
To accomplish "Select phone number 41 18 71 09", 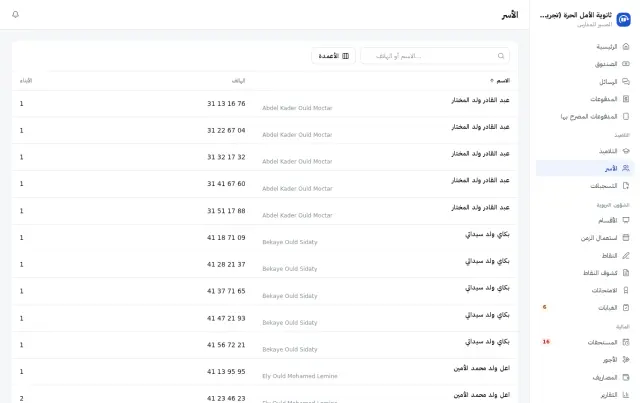I will [226, 238].
